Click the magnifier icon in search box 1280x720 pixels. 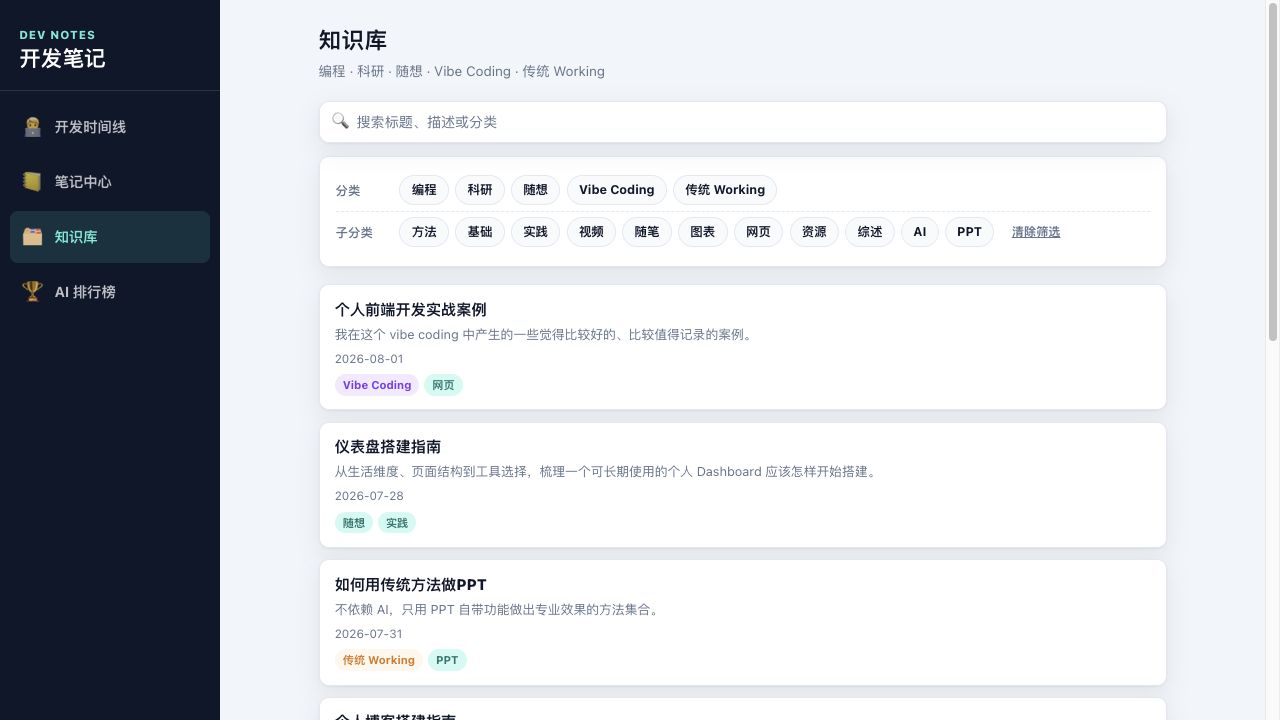tap(340, 121)
